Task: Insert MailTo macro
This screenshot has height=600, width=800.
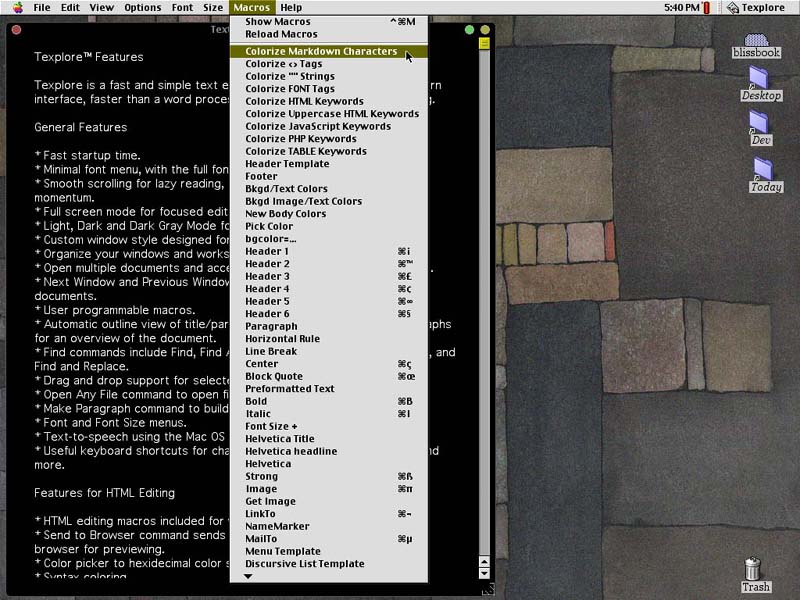Action: 329,539
